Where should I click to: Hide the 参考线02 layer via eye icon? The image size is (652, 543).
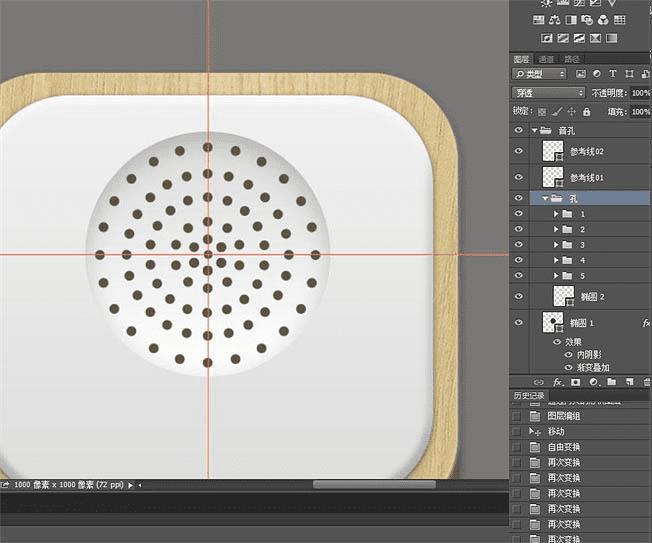click(x=518, y=151)
